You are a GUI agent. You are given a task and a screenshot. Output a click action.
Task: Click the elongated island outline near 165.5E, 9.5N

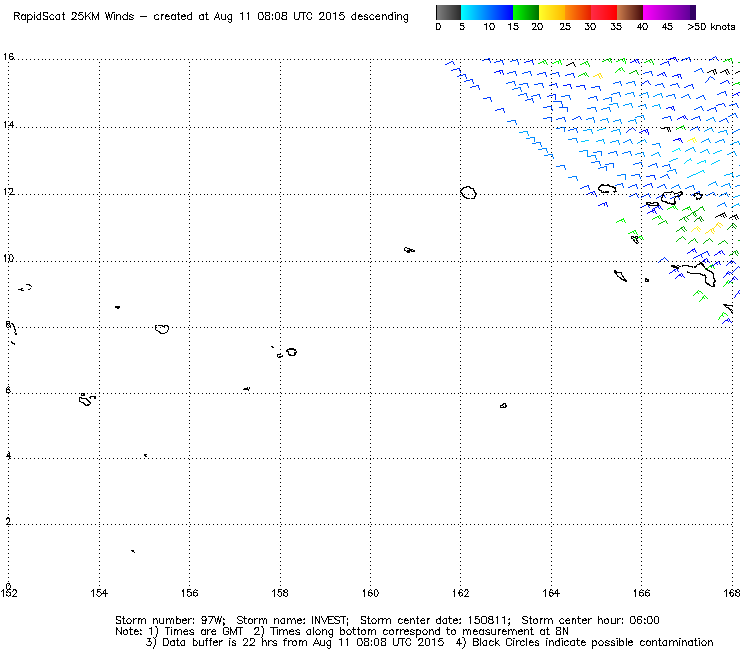point(620,276)
